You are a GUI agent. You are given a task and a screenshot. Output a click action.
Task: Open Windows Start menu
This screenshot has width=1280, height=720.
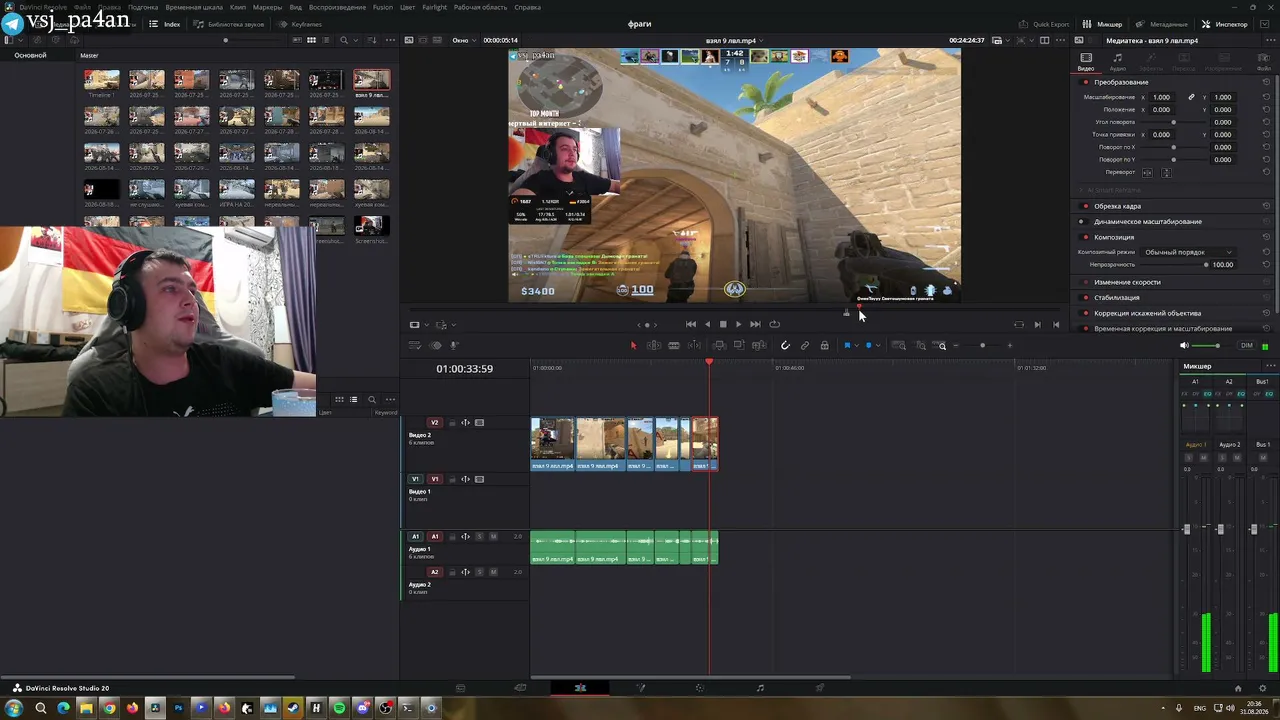14,709
